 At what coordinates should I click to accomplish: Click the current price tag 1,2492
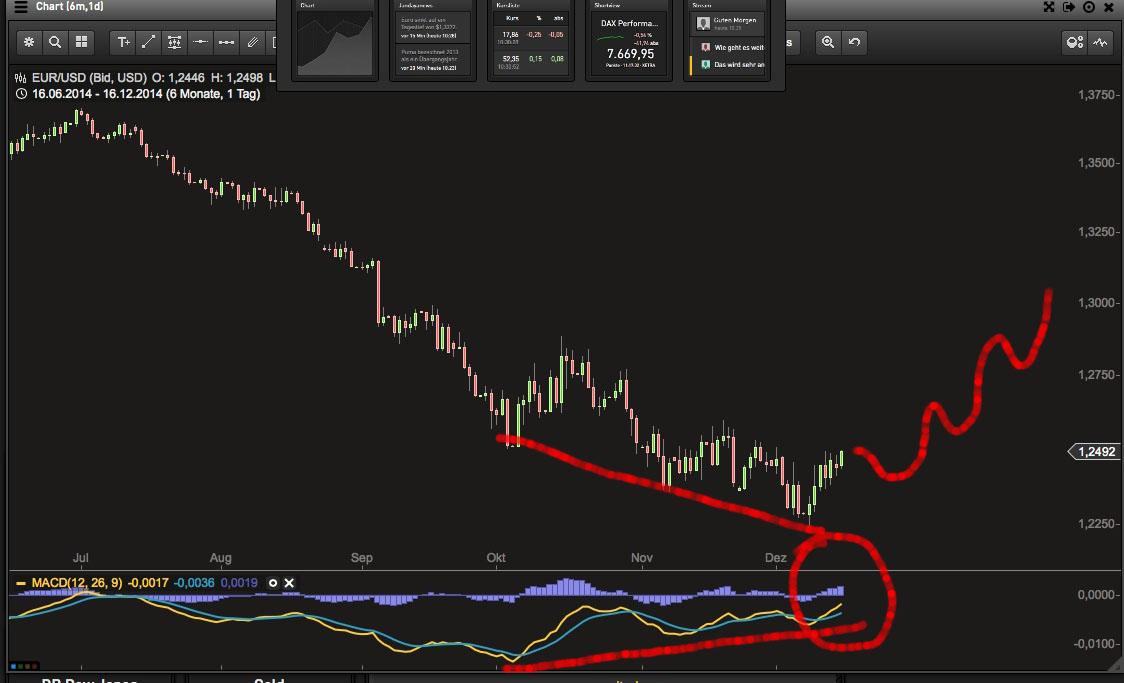(1094, 452)
